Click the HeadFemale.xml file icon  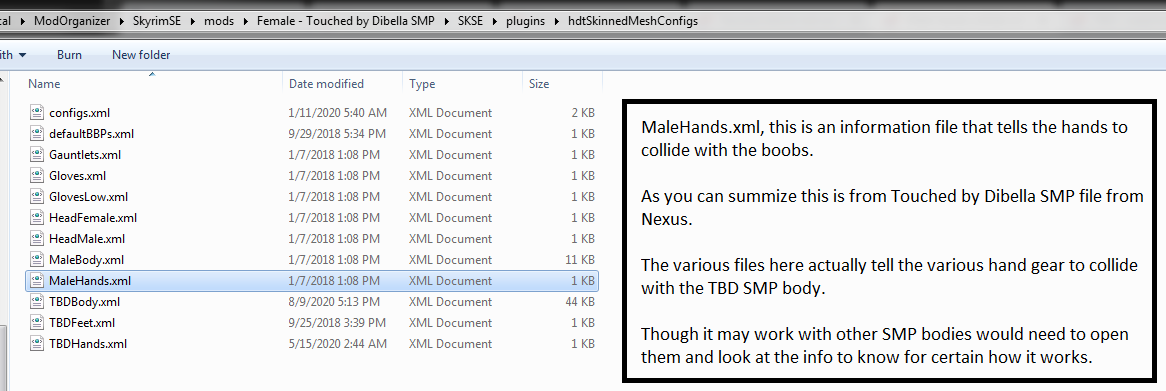37,218
